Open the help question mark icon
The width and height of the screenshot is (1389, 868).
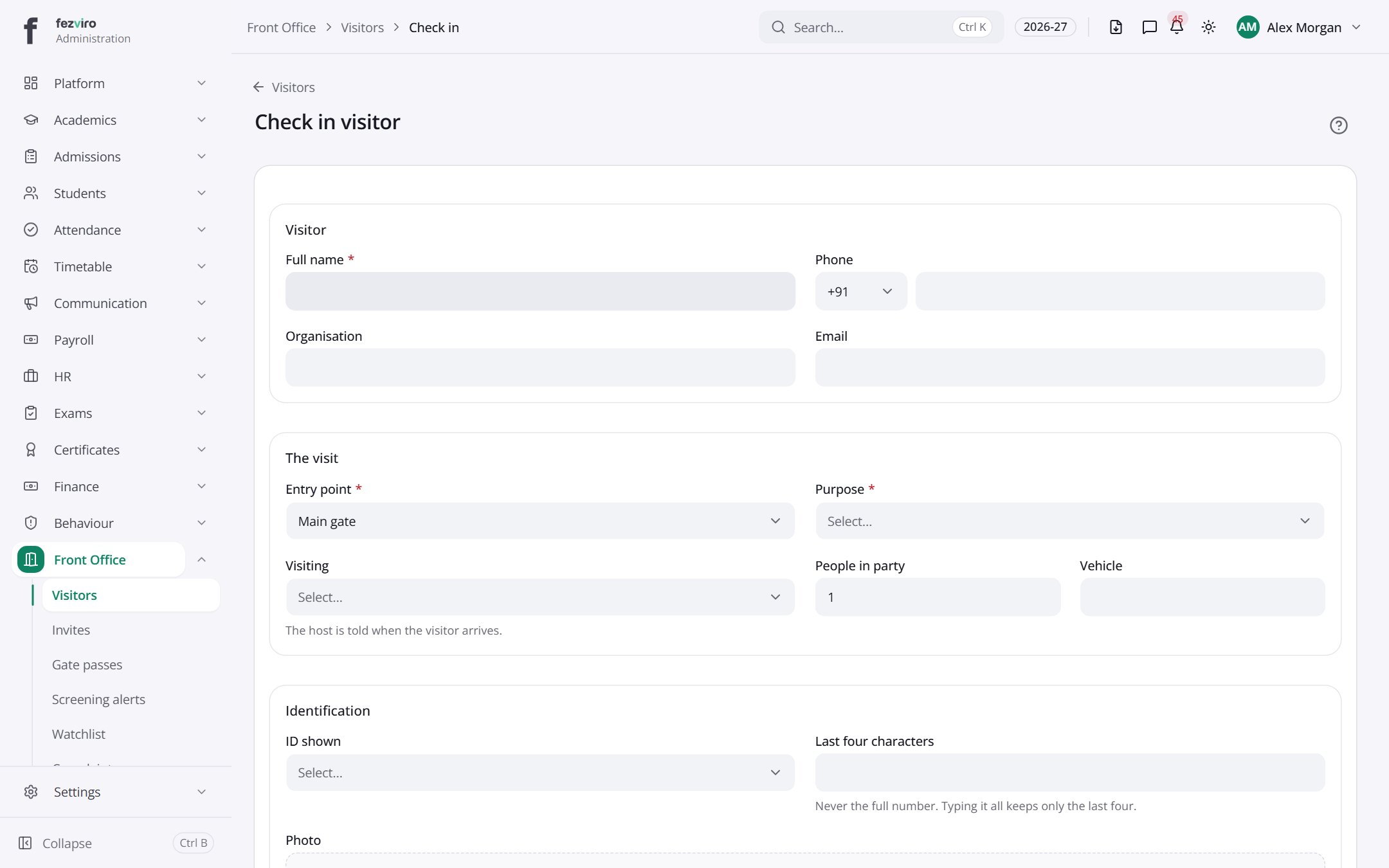pos(1338,125)
